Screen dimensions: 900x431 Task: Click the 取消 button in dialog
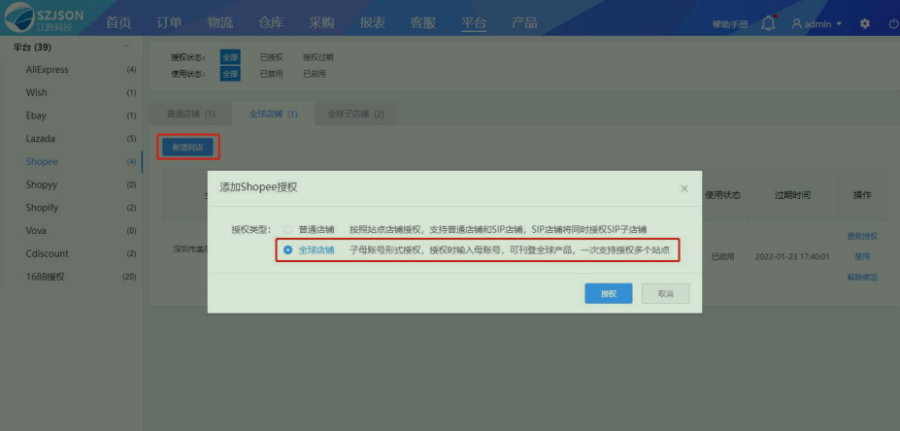point(665,293)
